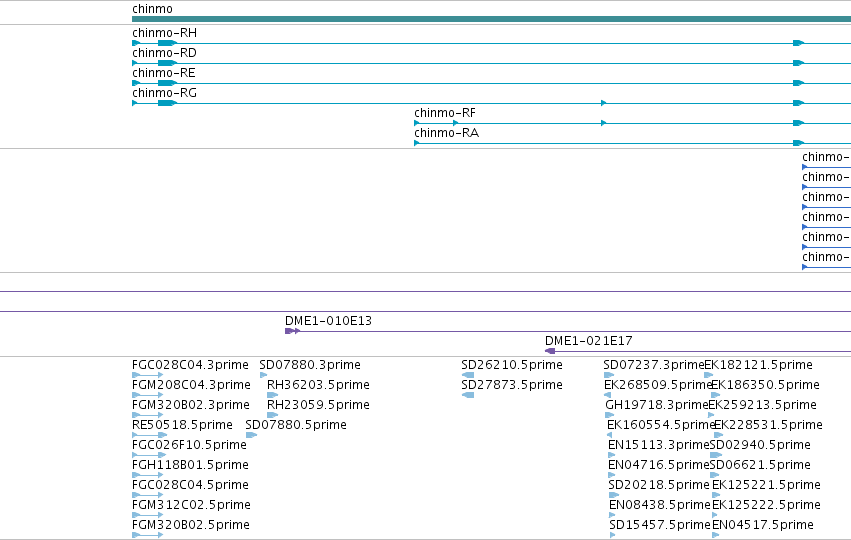Select the FGH118B01.5prime EST label
Viewport: 851px width, 540px height.
click(x=190, y=465)
